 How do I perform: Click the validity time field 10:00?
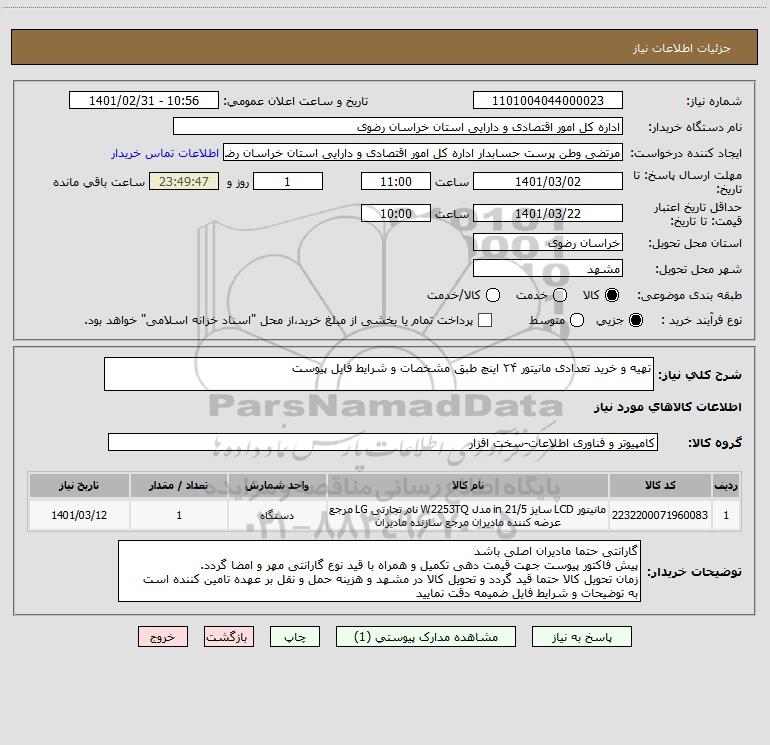[x=396, y=214]
